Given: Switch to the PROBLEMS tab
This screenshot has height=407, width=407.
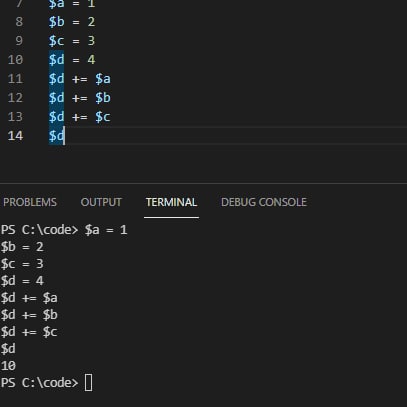Looking at the screenshot, I should click(30, 202).
